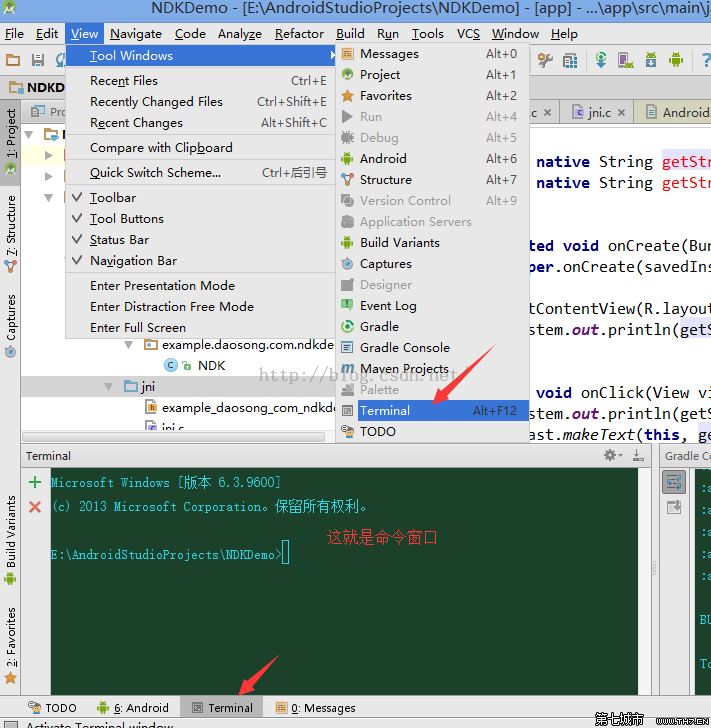The image size is (711, 728).
Task: Open Terminal panel gear settings
Action: 613,455
